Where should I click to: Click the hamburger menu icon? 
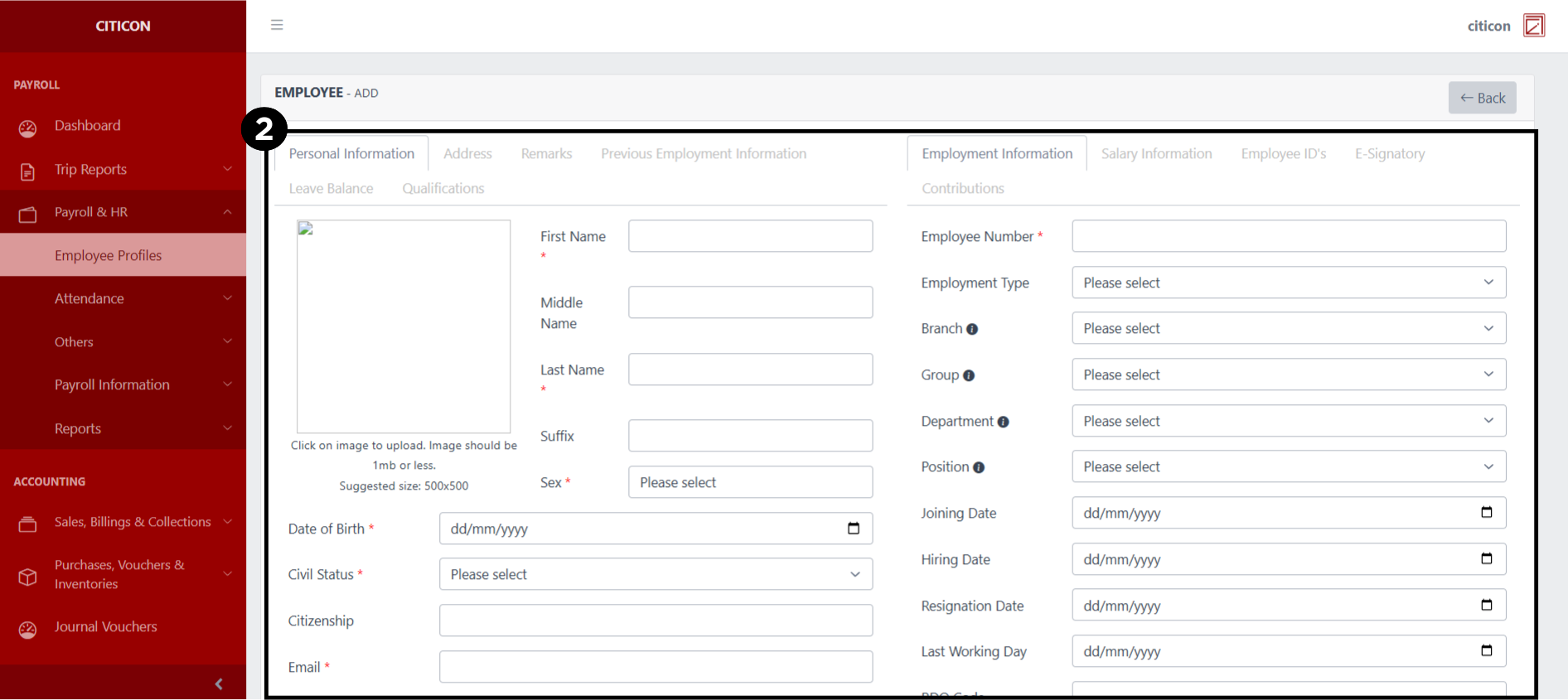(277, 25)
